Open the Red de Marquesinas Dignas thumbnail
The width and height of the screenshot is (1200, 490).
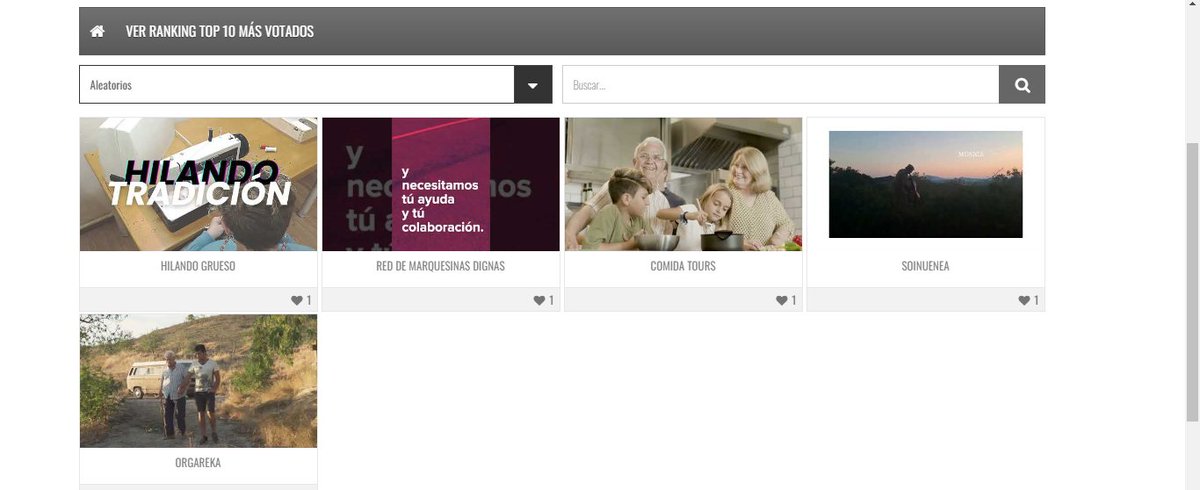(x=441, y=184)
